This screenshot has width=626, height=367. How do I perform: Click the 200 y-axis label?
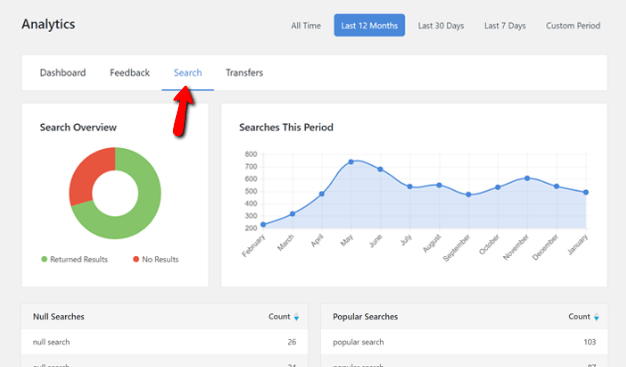coord(251,228)
